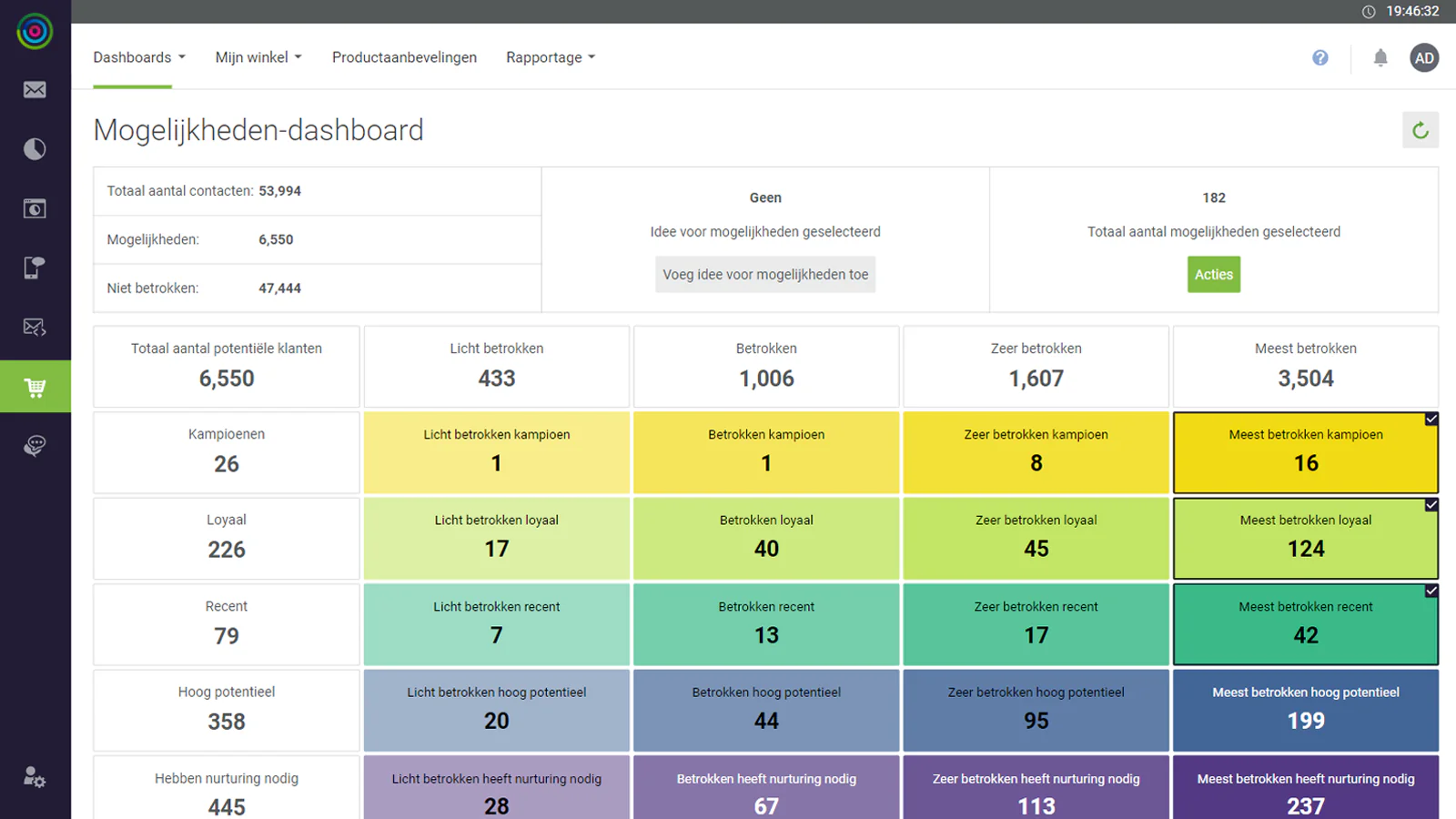This screenshot has width=1456, height=819.
Task: Open the scheduled window clock sidebar icon
Action: point(35,208)
